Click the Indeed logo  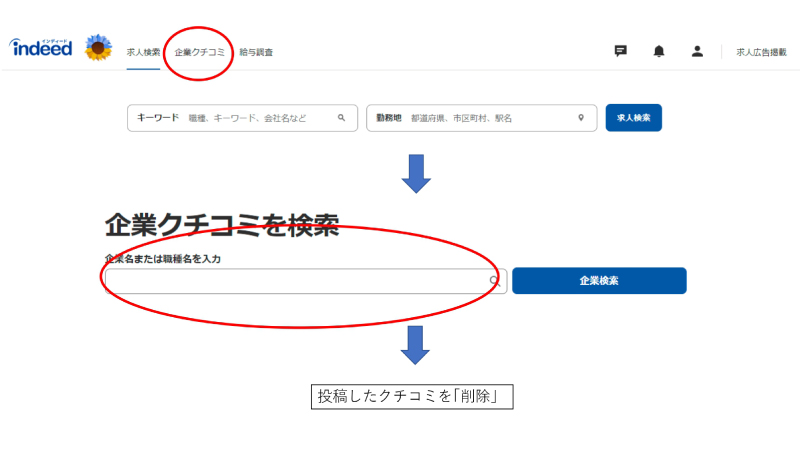pos(41,47)
